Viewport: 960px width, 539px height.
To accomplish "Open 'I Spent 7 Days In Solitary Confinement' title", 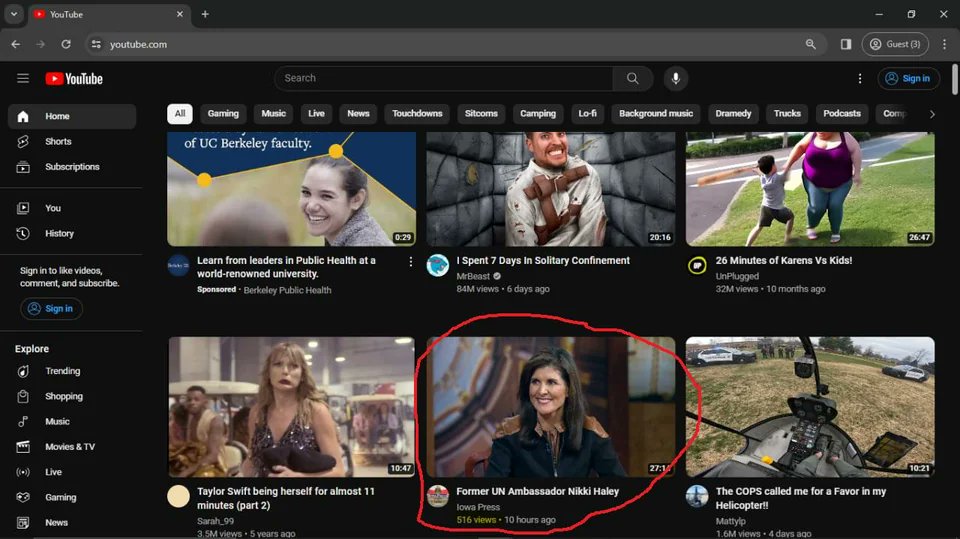I will (x=543, y=260).
